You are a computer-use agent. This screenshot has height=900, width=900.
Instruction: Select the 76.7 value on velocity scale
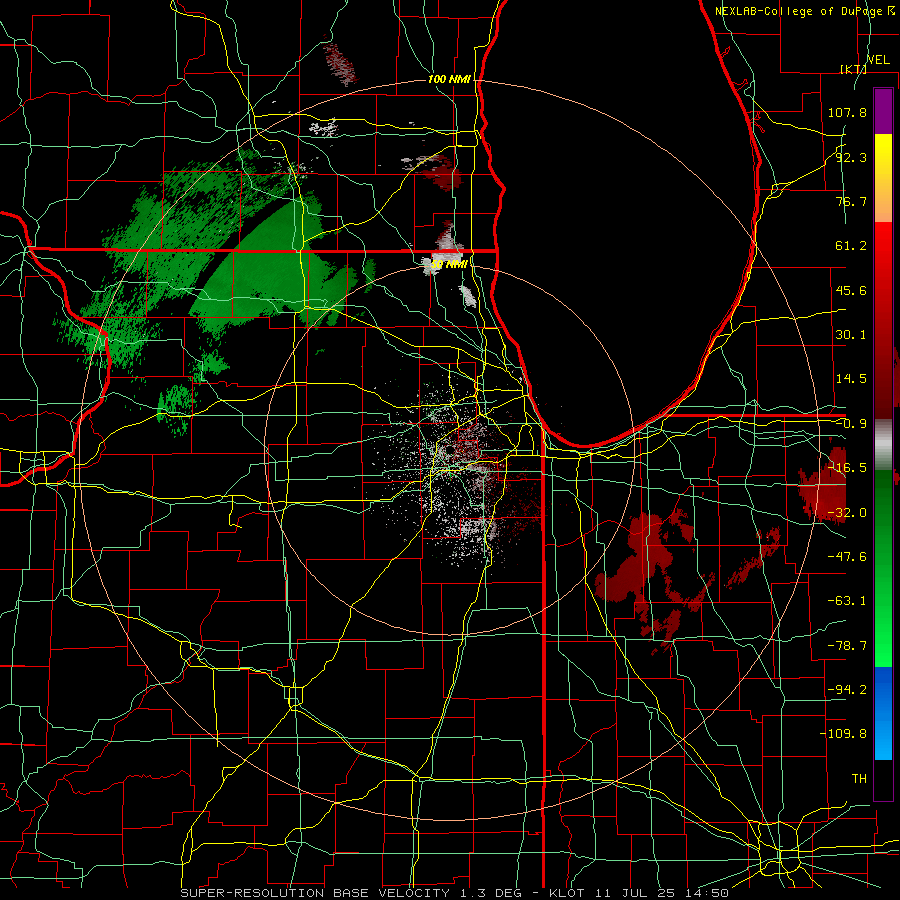coord(851,201)
